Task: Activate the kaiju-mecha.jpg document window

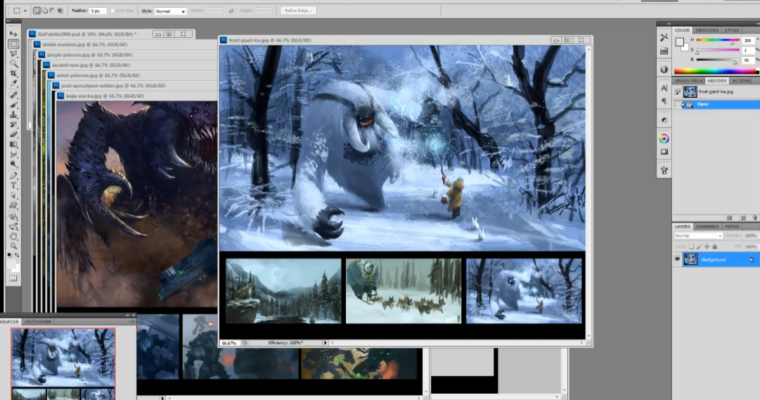Action: pyautogui.click(x=137, y=96)
